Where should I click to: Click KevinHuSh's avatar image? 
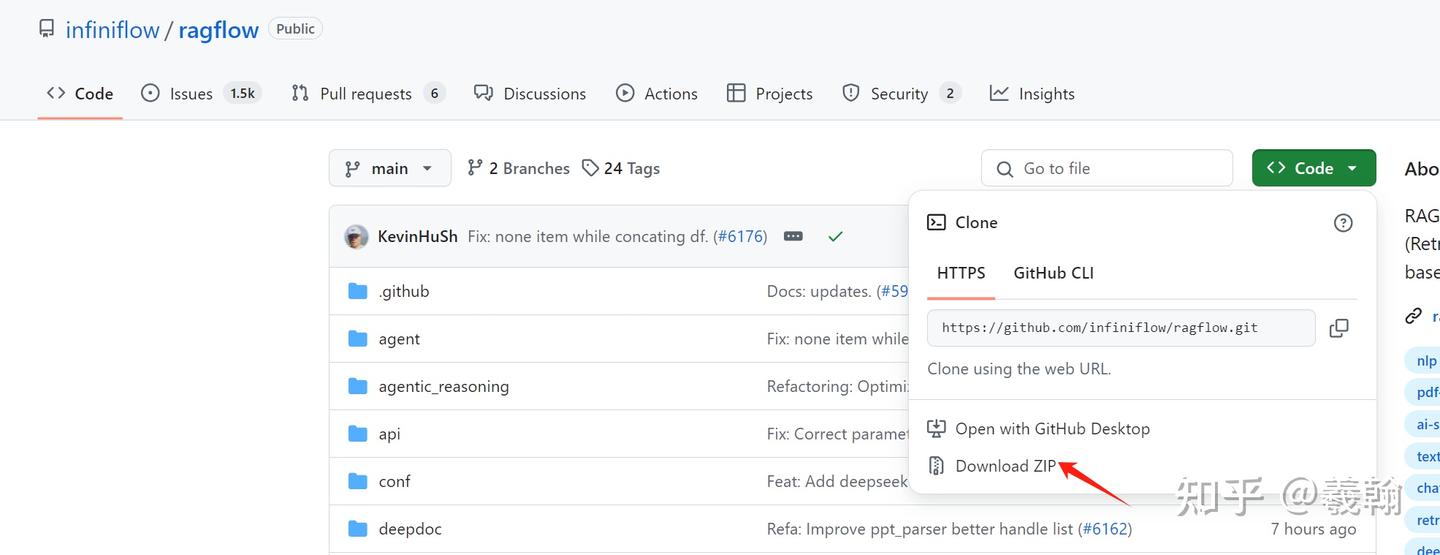point(356,237)
